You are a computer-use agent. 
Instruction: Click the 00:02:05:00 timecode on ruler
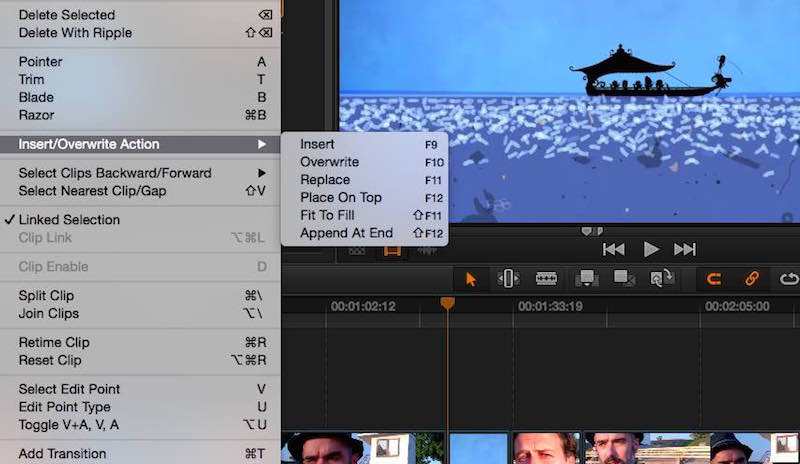737,306
